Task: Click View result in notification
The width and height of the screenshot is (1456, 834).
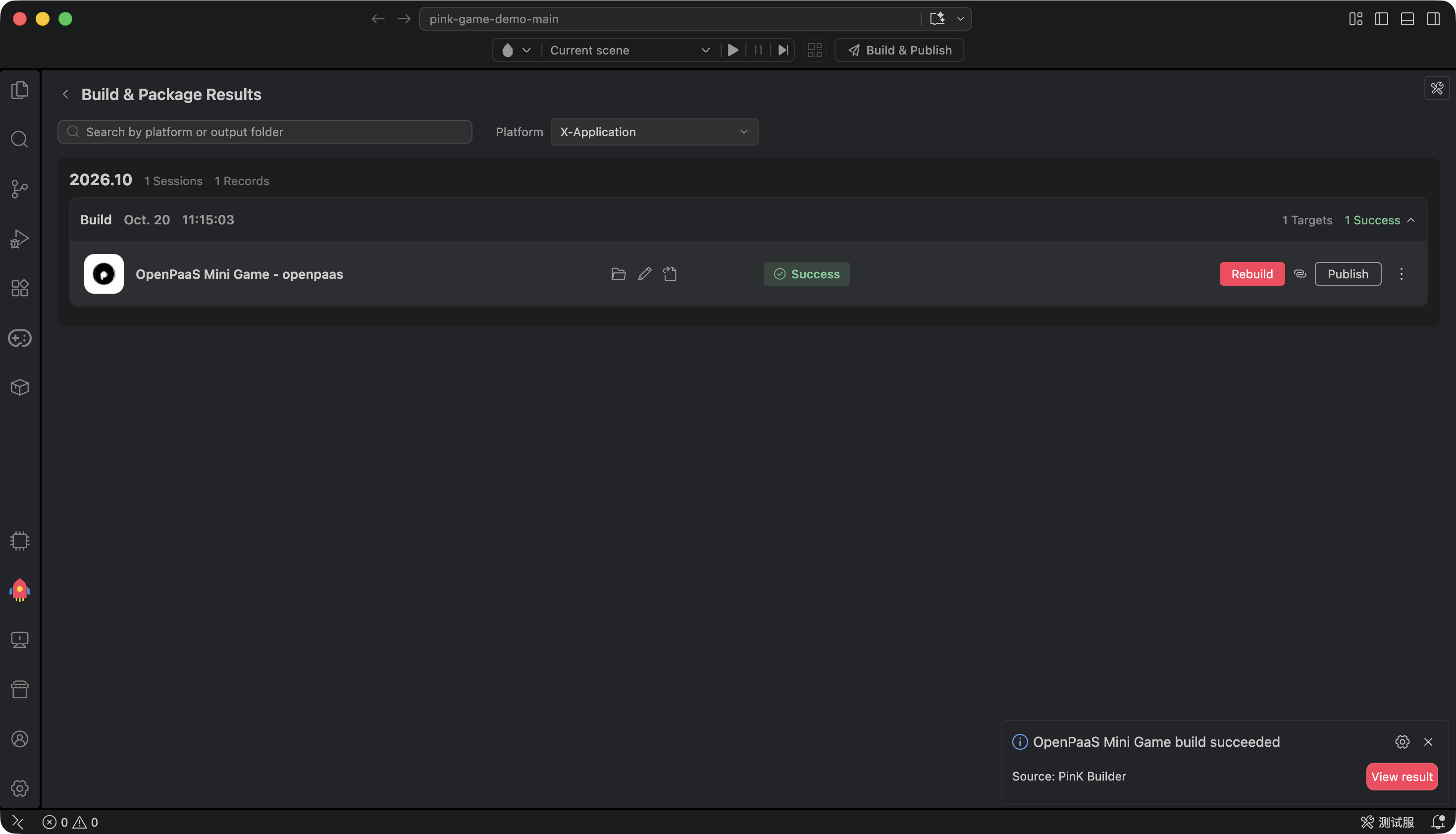Action: (1402, 777)
